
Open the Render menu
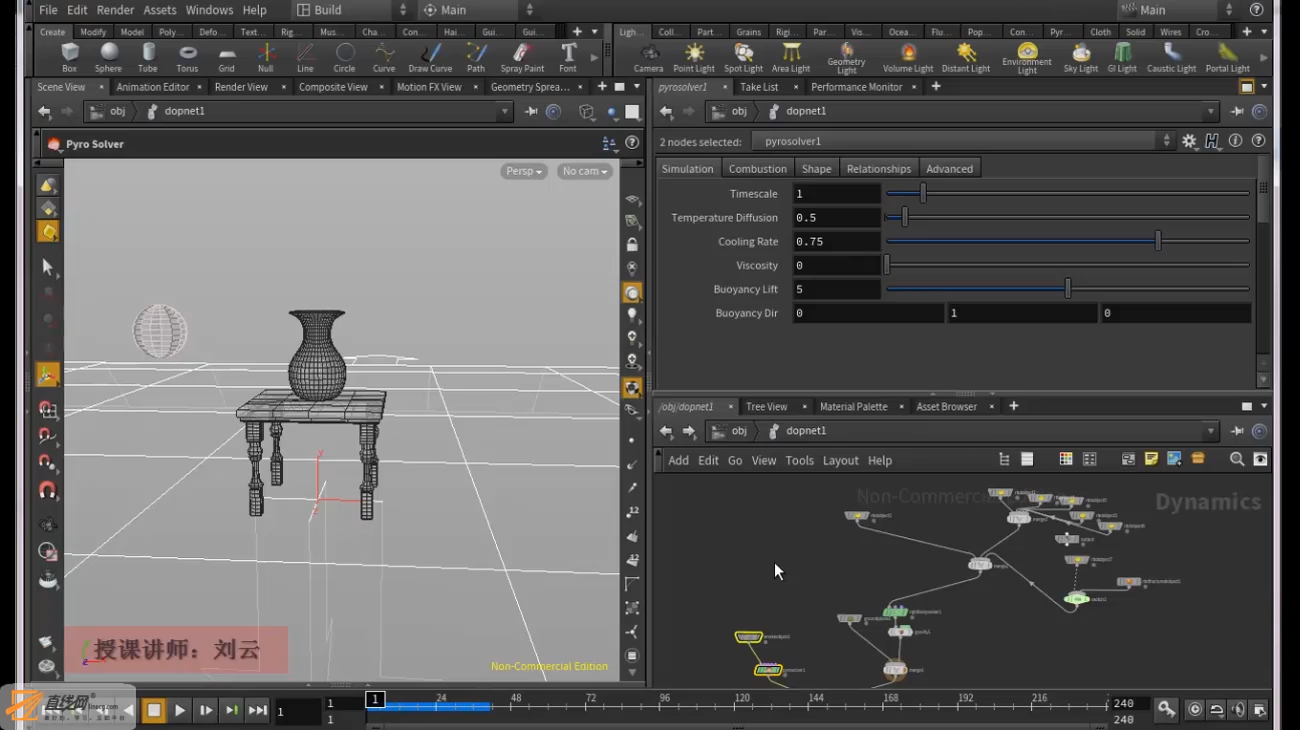[115, 10]
